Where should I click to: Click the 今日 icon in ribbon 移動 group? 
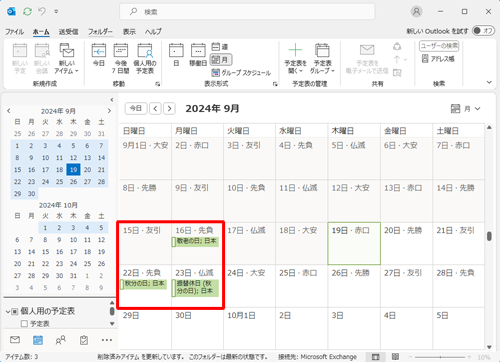(x=99, y=55)
